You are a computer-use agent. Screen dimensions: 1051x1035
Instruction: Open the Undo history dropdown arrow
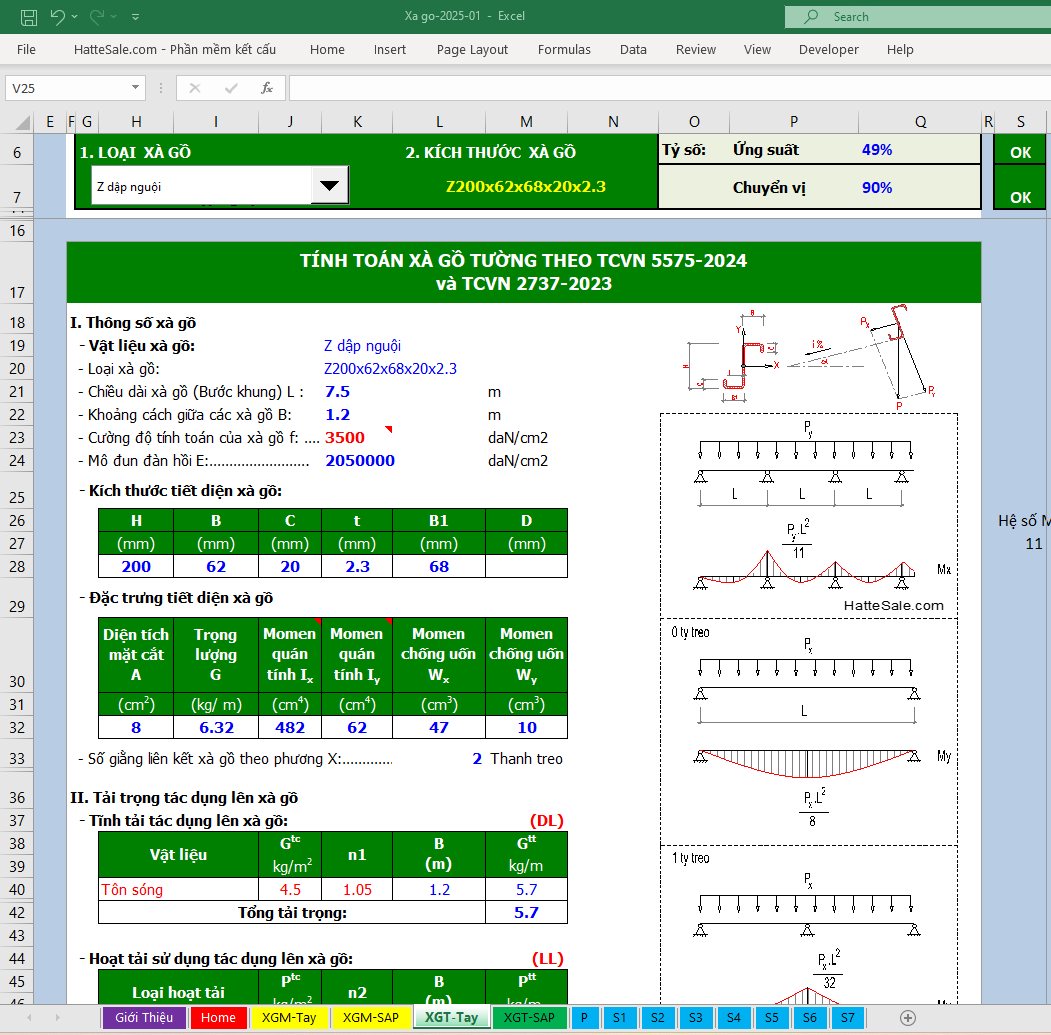click(74, 17)
